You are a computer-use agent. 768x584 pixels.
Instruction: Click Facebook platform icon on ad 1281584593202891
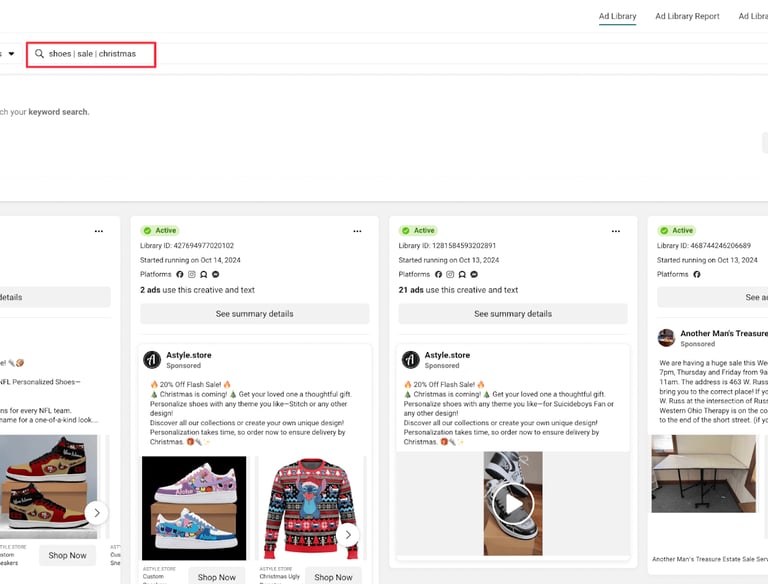438,274
